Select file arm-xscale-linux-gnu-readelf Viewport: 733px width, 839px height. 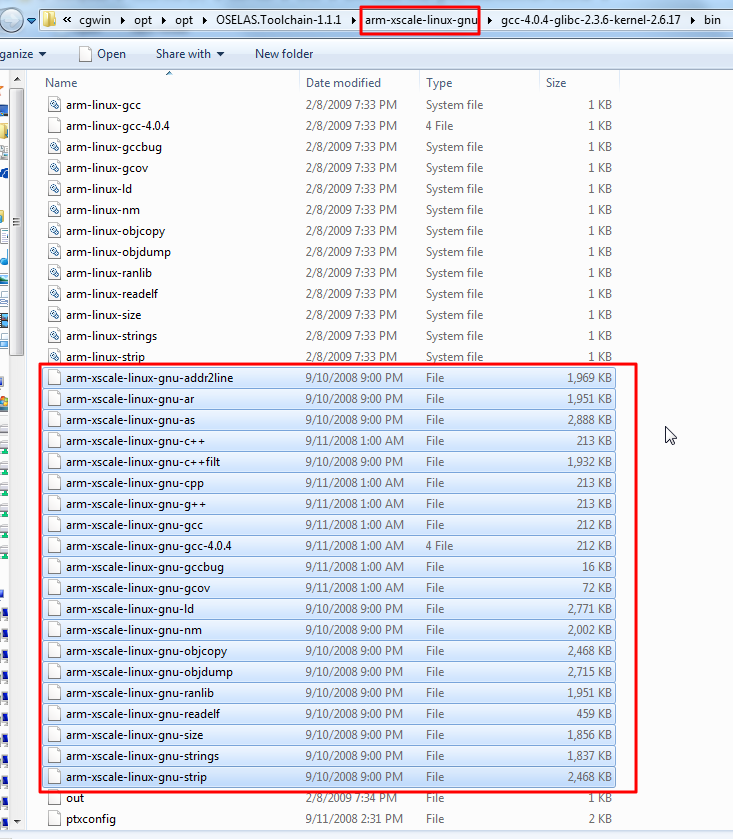click(329, 714)
